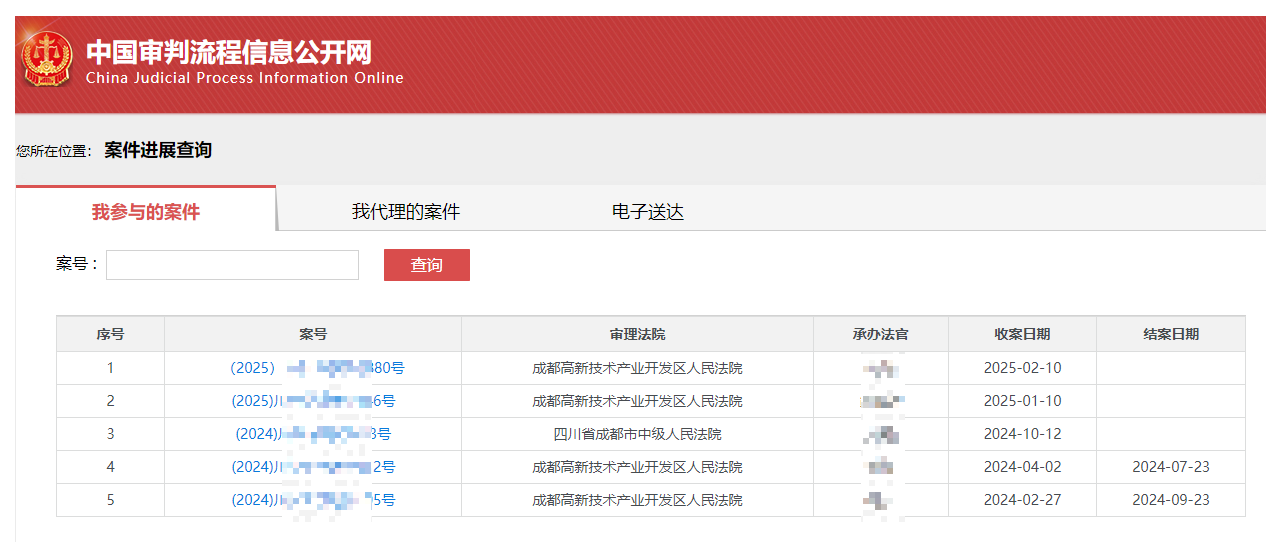Open the 2024 case link in row 3
1283x542 pixels.
313,434
